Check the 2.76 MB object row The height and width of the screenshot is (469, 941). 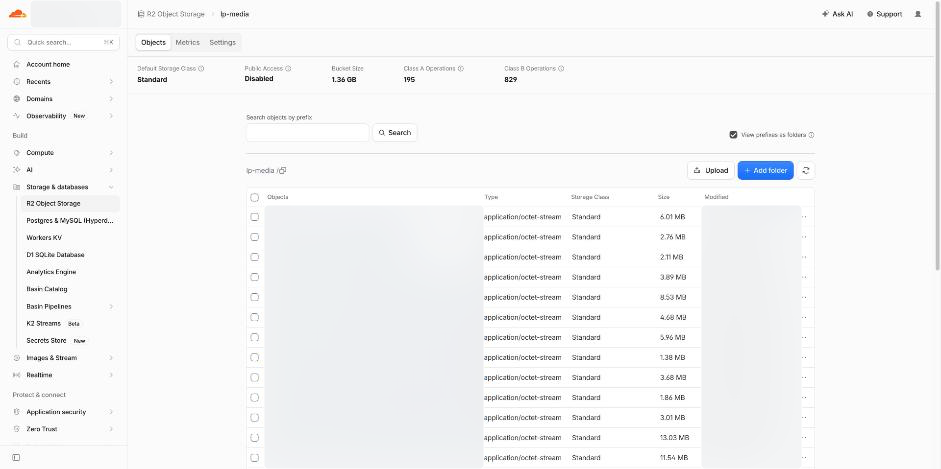point(254,237)
